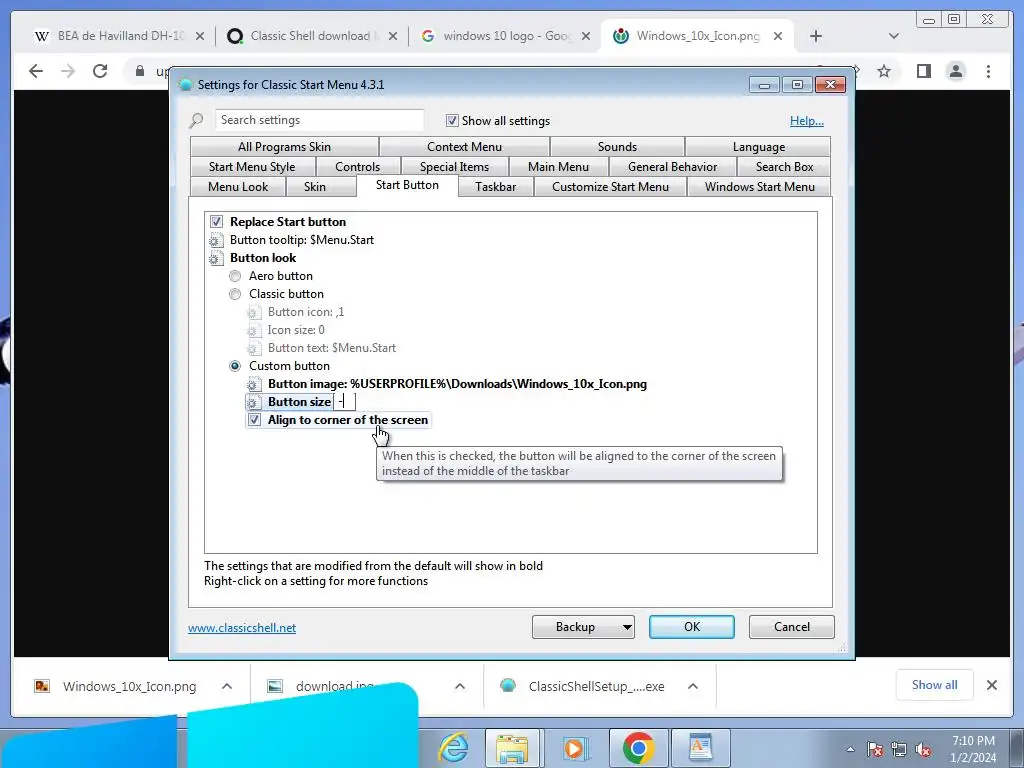
Task: Click Show all downloads button
Action: click(935, 684)
